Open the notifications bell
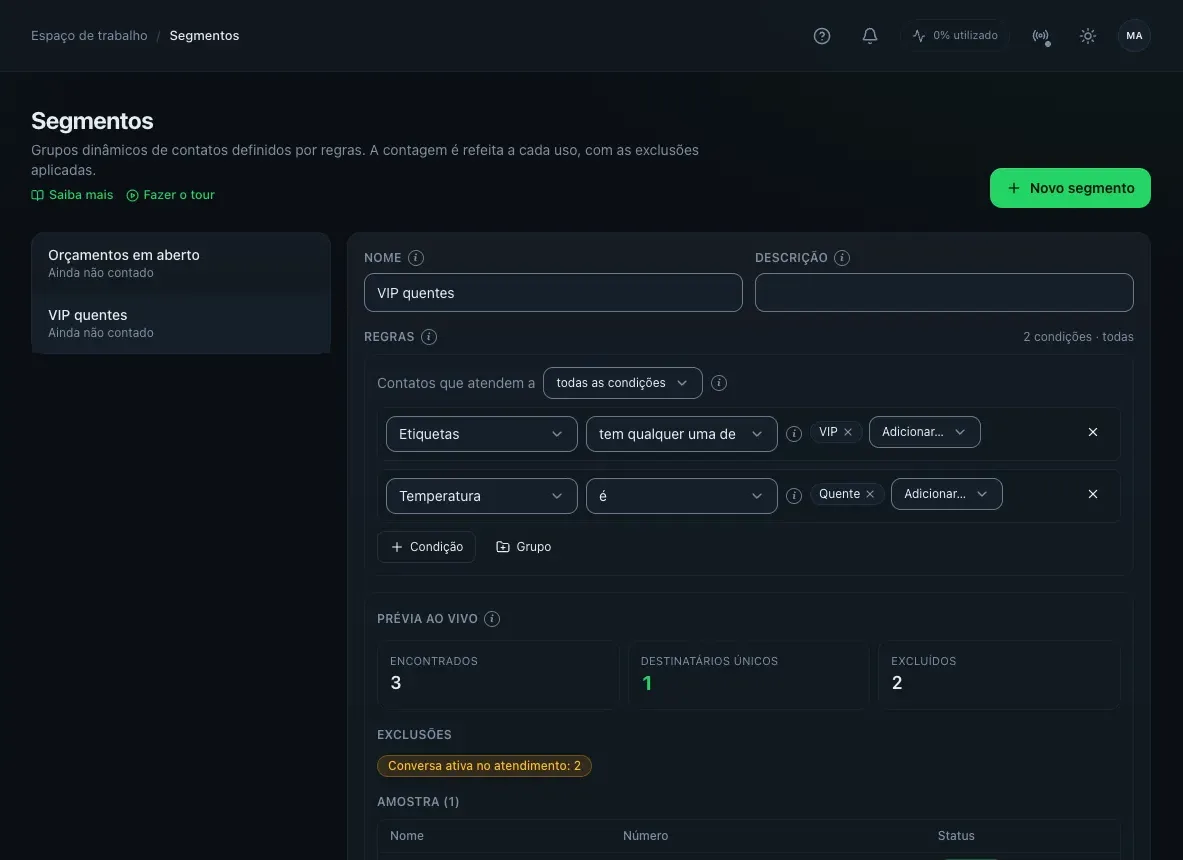Screen dimensions: 1183x860 [869, 35]
